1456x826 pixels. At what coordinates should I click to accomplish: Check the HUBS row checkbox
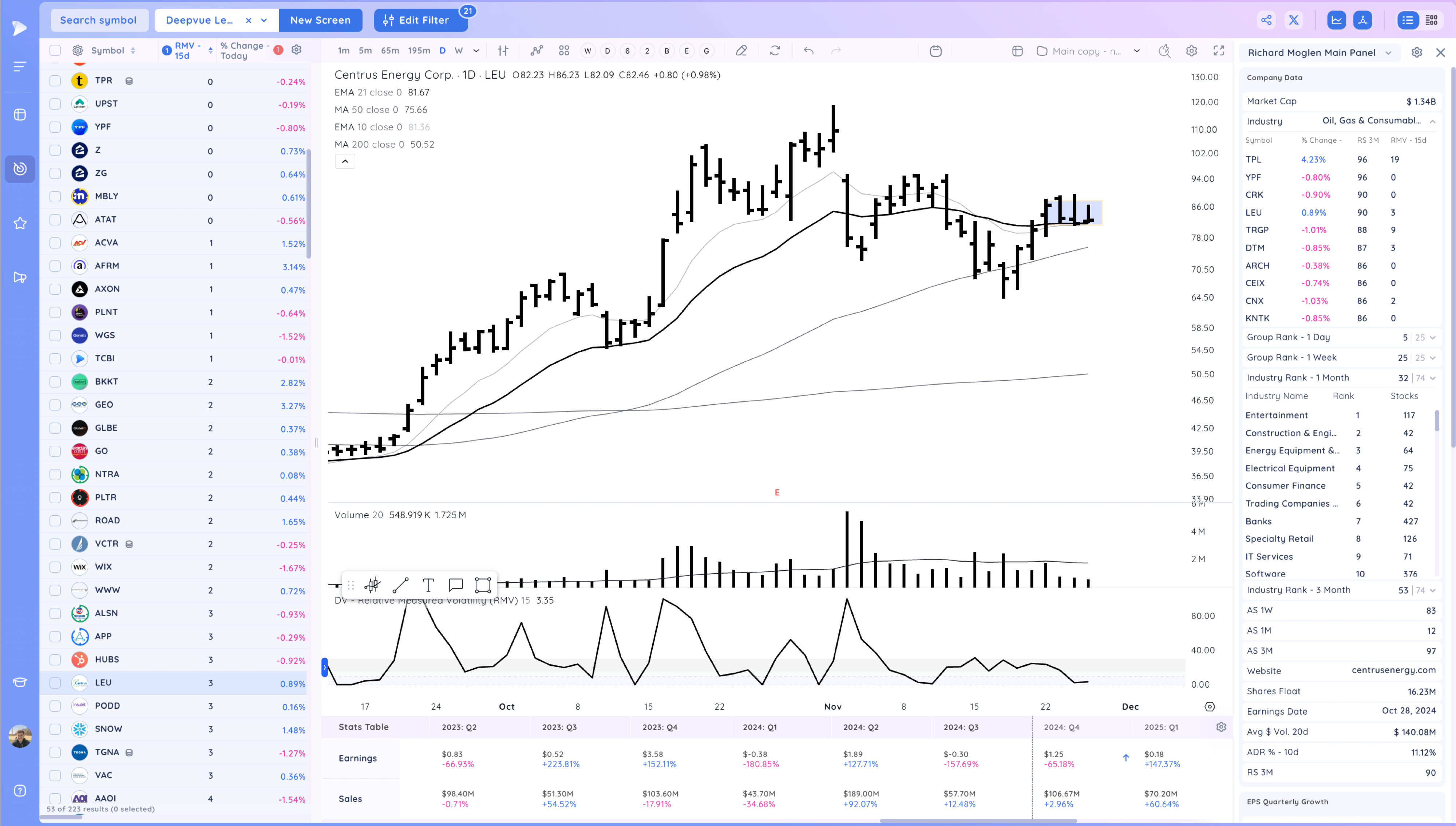pyautogui.click(x=55, y=659)
